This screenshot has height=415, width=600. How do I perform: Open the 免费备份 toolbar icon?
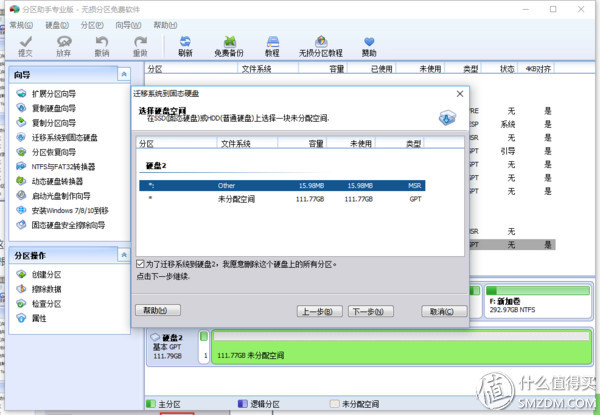[229, 46]
